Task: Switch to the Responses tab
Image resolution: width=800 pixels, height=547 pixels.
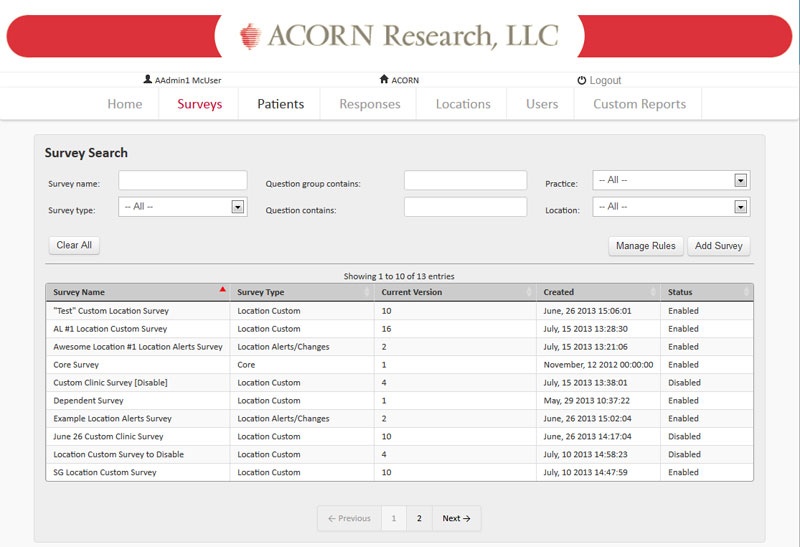Action: click(369, 104)
